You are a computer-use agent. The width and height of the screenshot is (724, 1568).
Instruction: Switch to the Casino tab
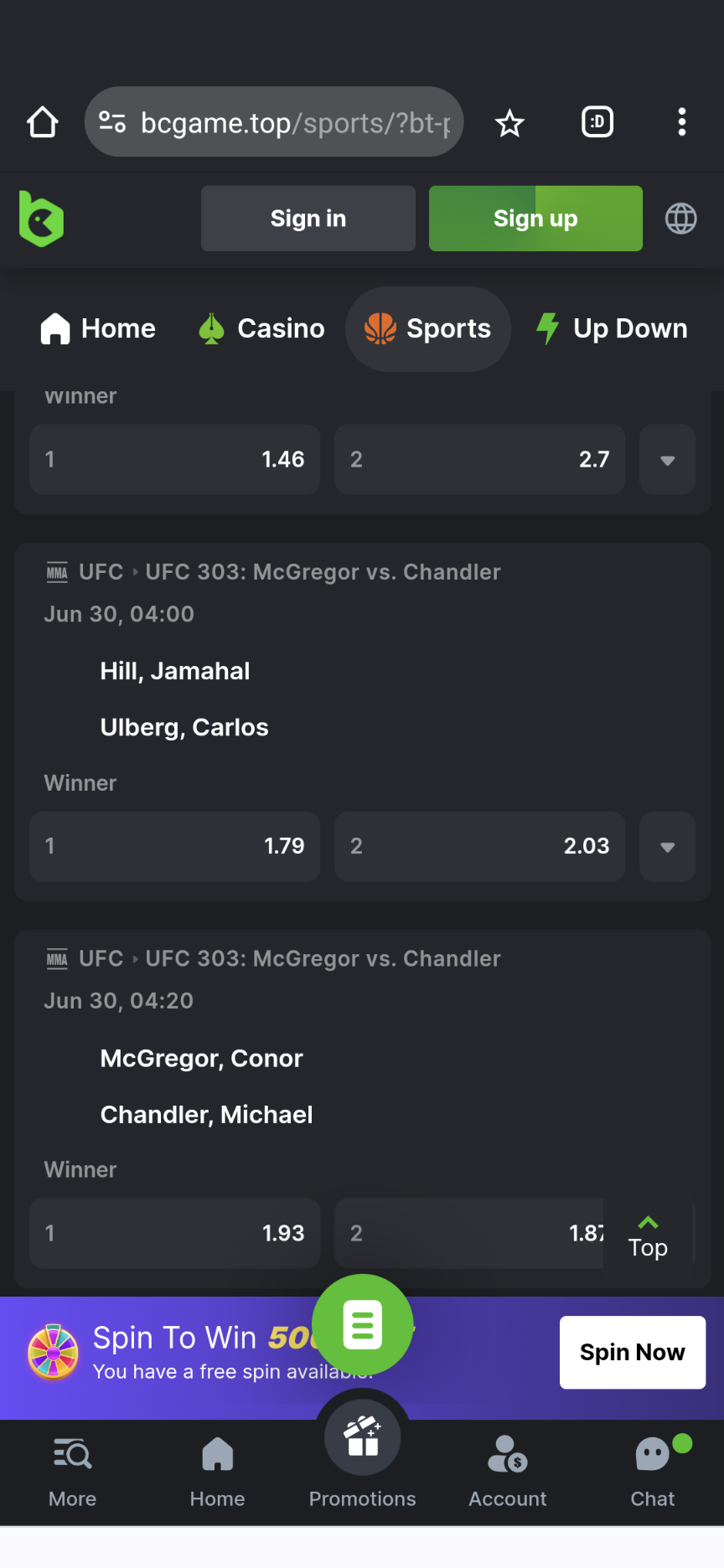point(261,329)
